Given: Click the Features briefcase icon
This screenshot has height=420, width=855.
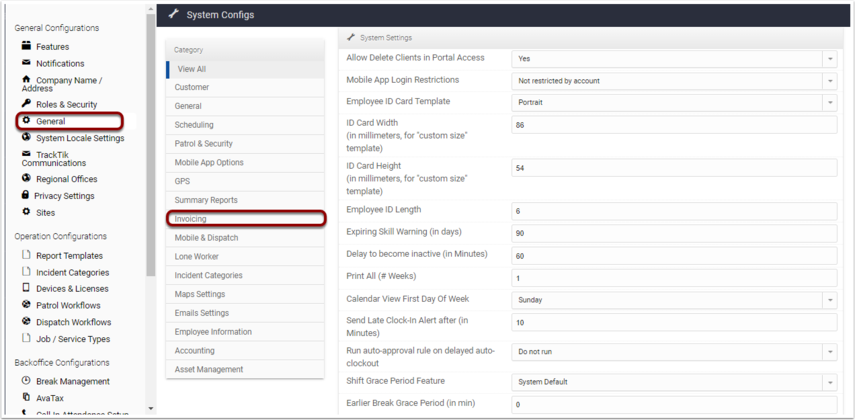Looking at the screenshot, I should click(x=26, y=46).
